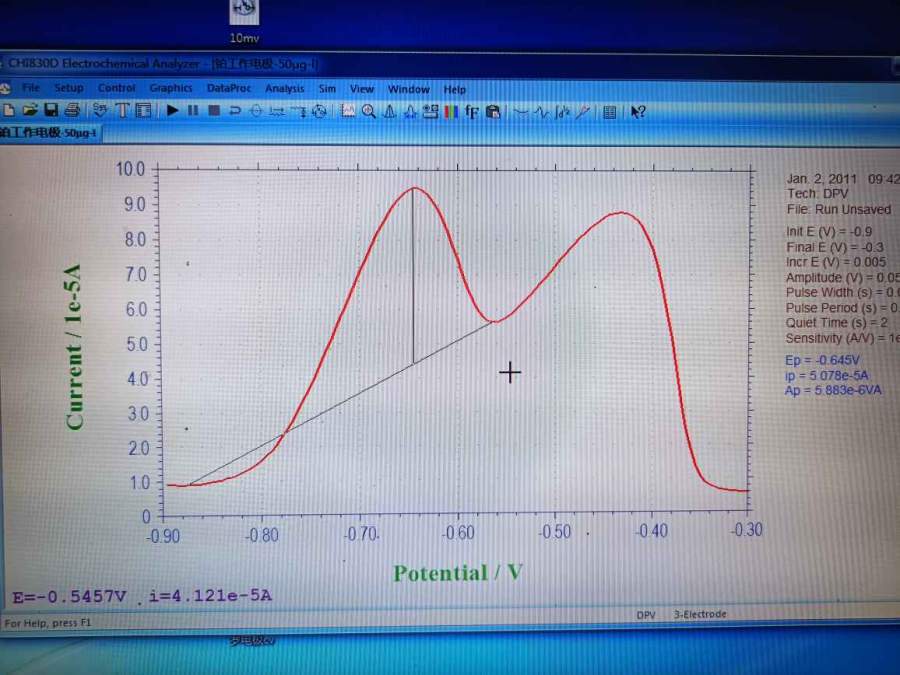Open the File menu

pos(31,88)
